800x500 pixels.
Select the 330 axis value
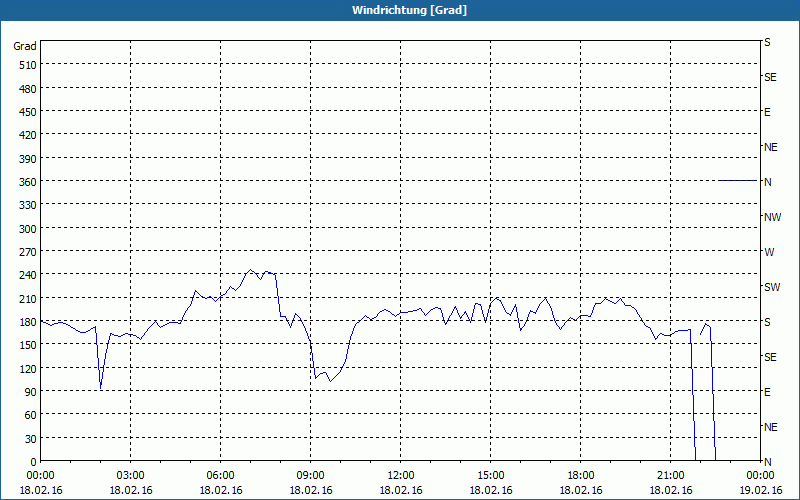tap(28, 205)
